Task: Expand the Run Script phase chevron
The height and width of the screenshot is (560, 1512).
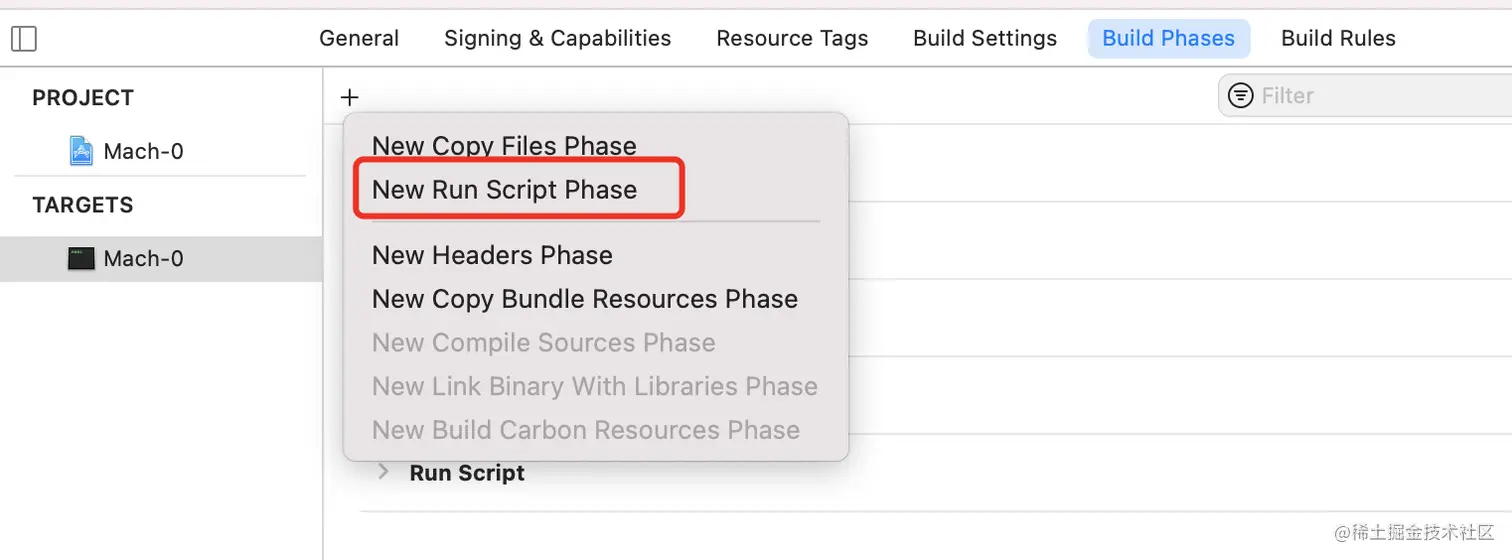Action: click(383, 472)
